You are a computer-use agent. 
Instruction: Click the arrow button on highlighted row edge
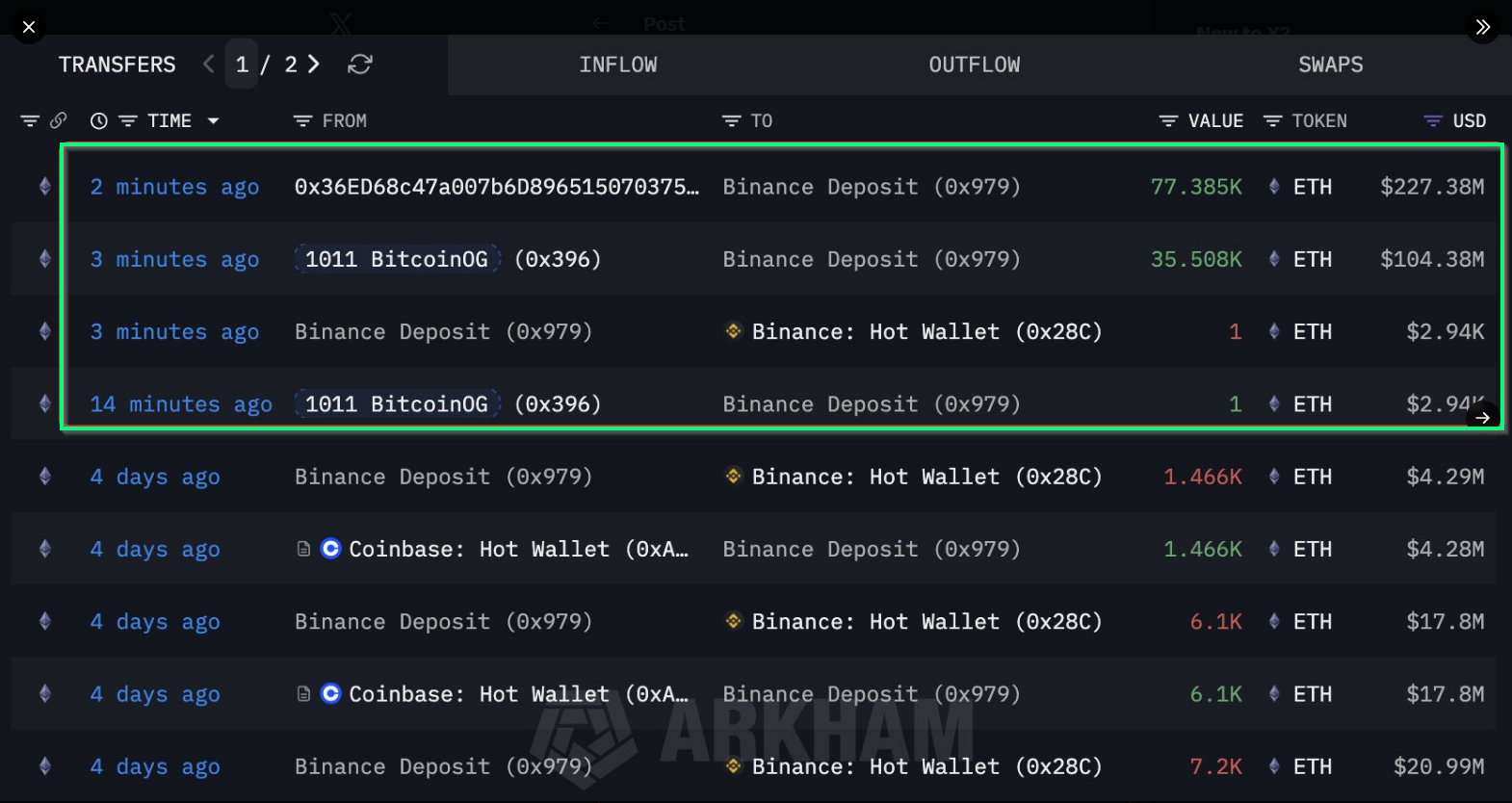click(1482, 417)
